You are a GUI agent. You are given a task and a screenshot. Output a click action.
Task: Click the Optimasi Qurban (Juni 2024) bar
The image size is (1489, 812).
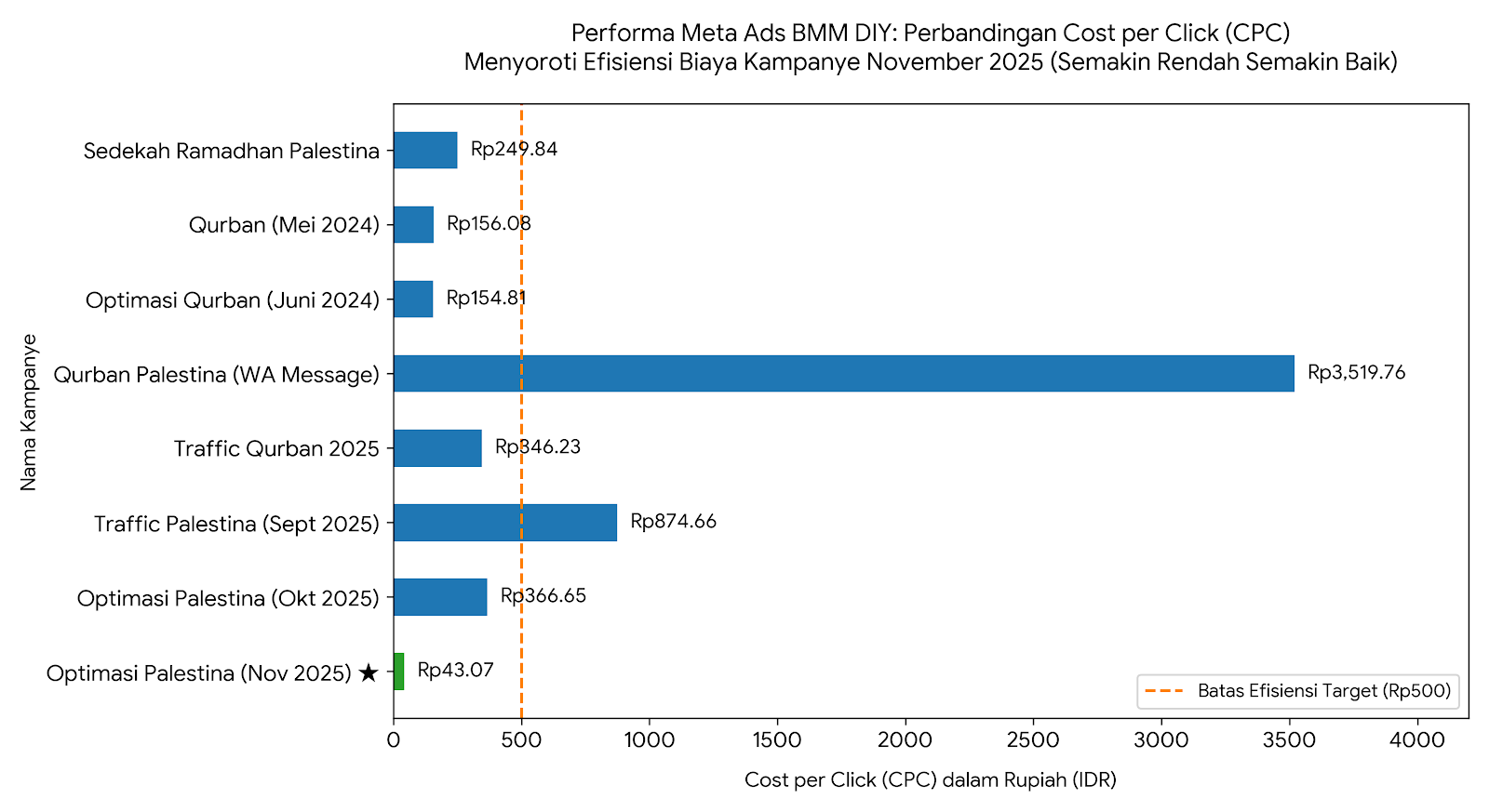click(x=413, y=299)
